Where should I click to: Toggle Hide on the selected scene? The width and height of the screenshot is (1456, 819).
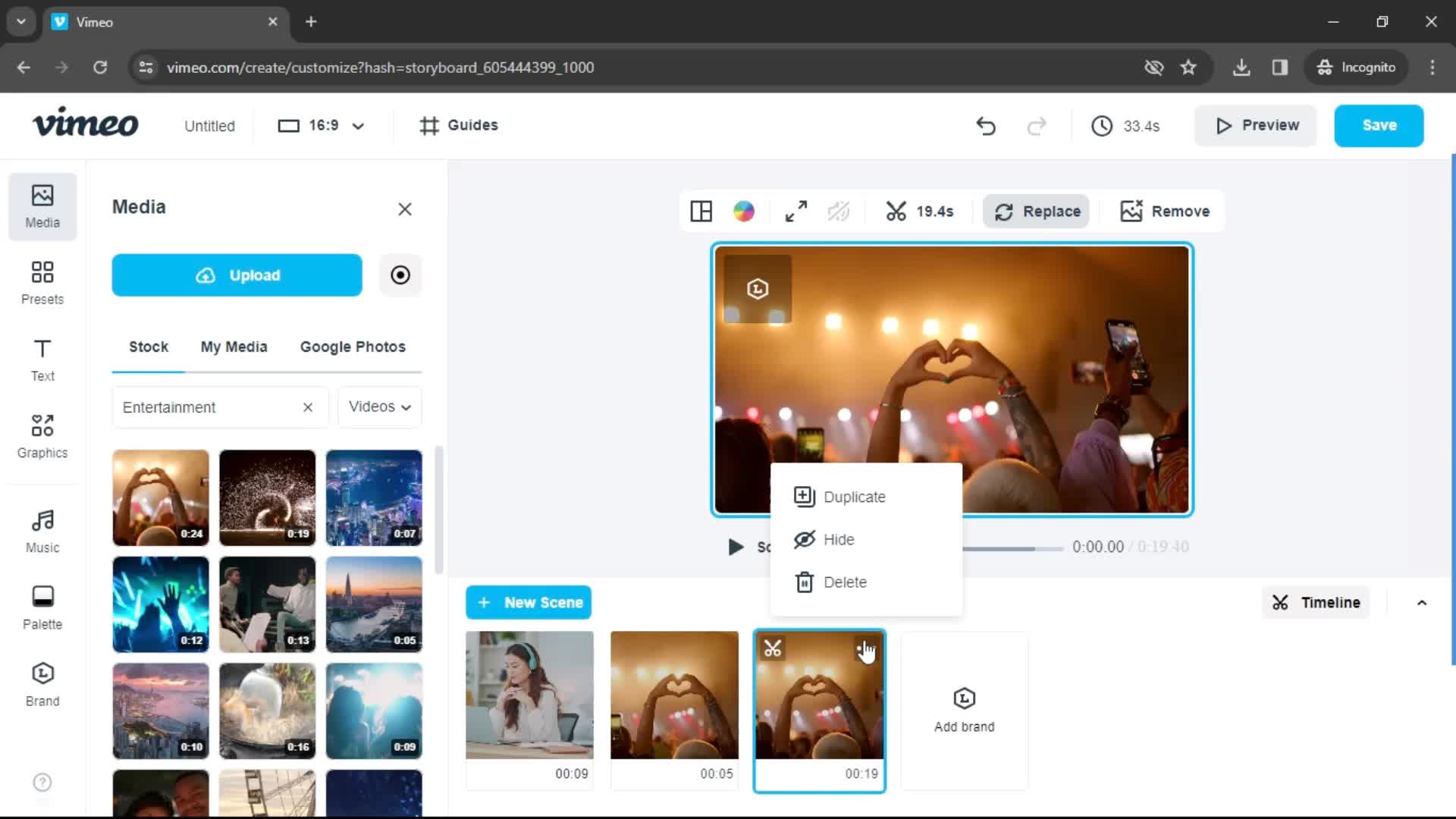point(838,539)
